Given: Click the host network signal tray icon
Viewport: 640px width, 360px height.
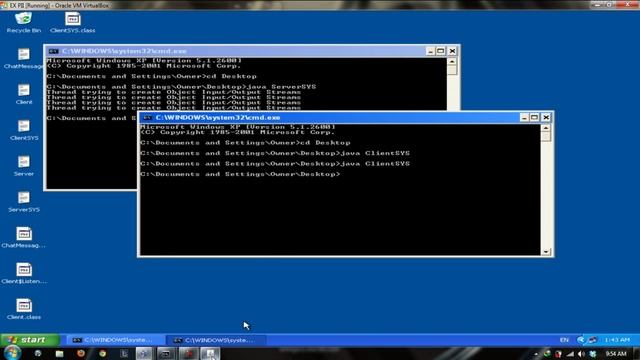Looking at the screenshot, I should coord(570,354).
